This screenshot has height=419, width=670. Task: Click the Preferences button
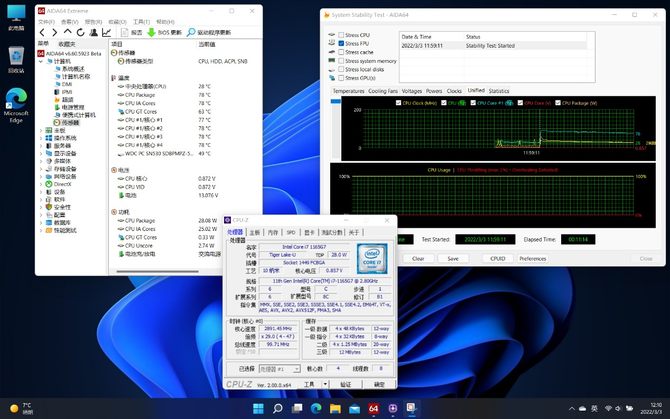point(532,258)
